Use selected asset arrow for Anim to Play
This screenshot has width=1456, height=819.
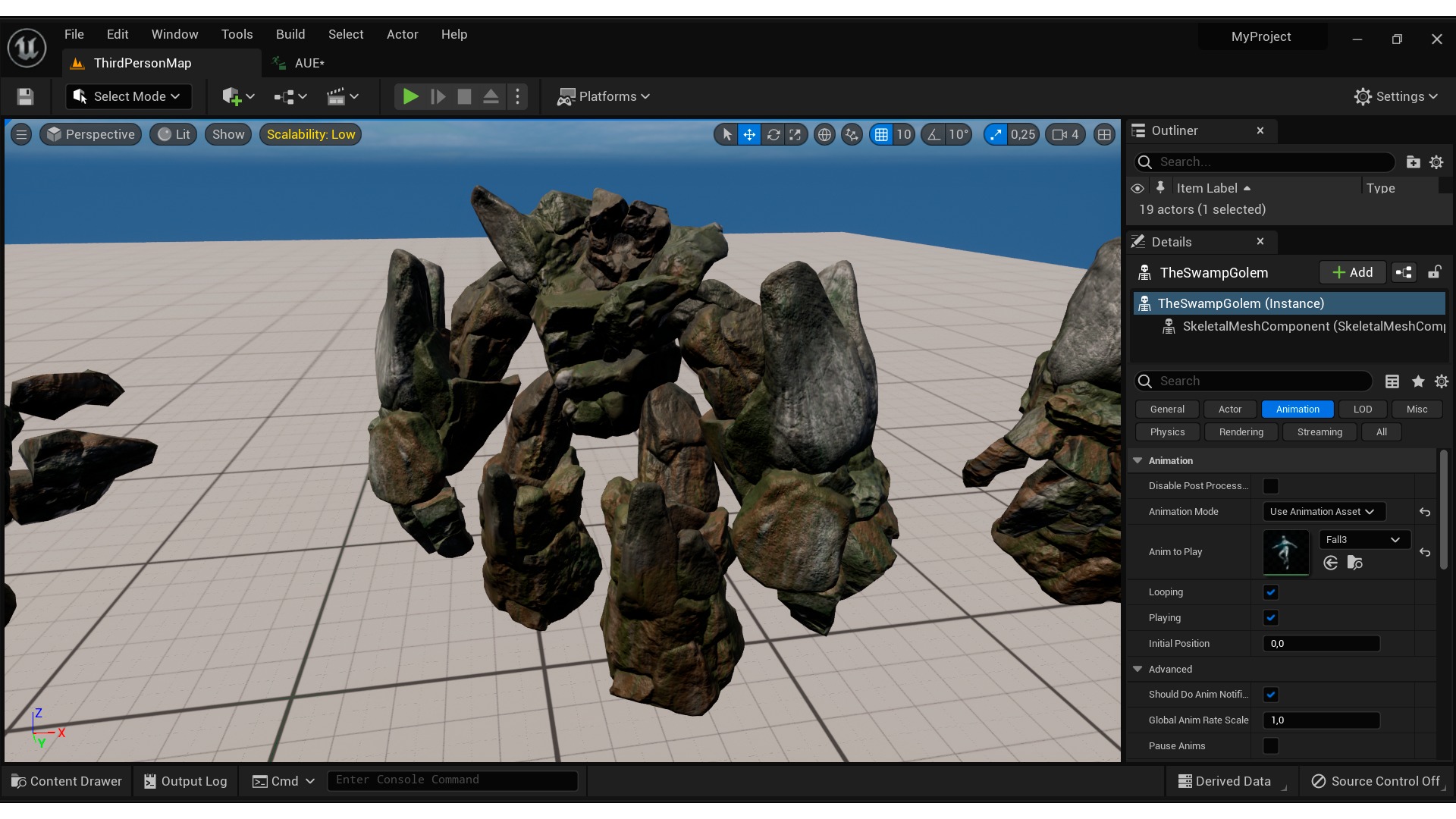[1330, 563]
